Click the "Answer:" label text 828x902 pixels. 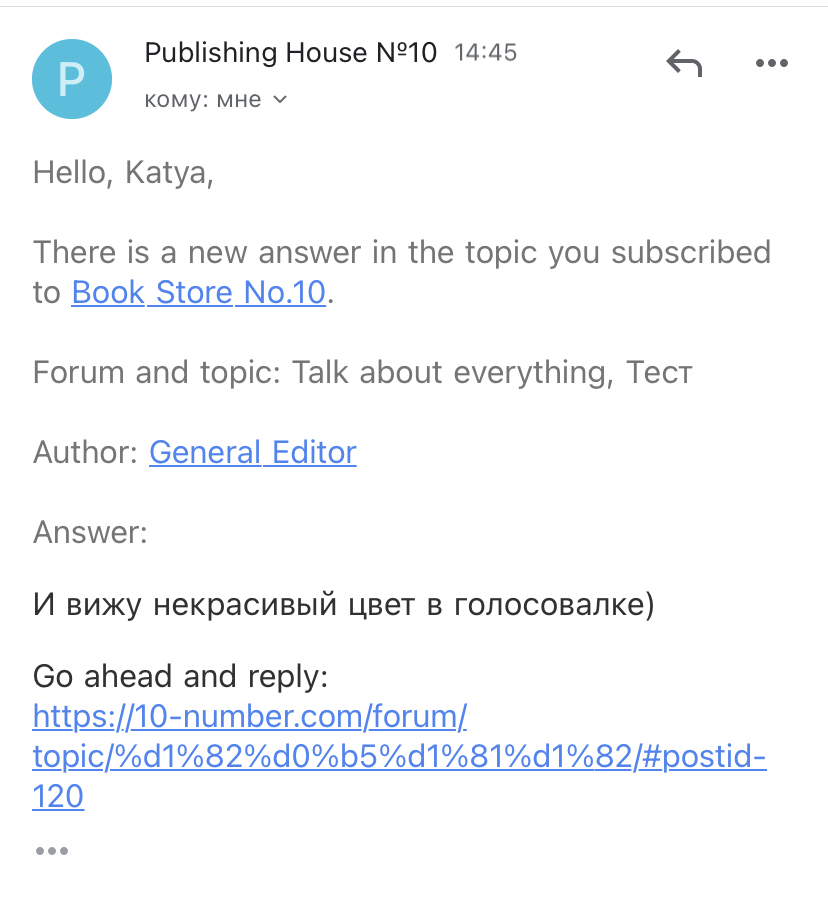pos(90,532)
